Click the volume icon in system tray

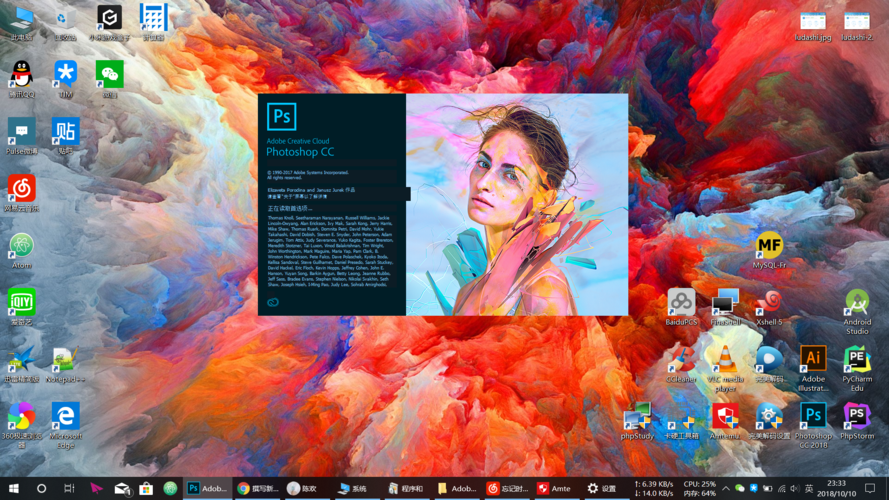pos(795,488)
